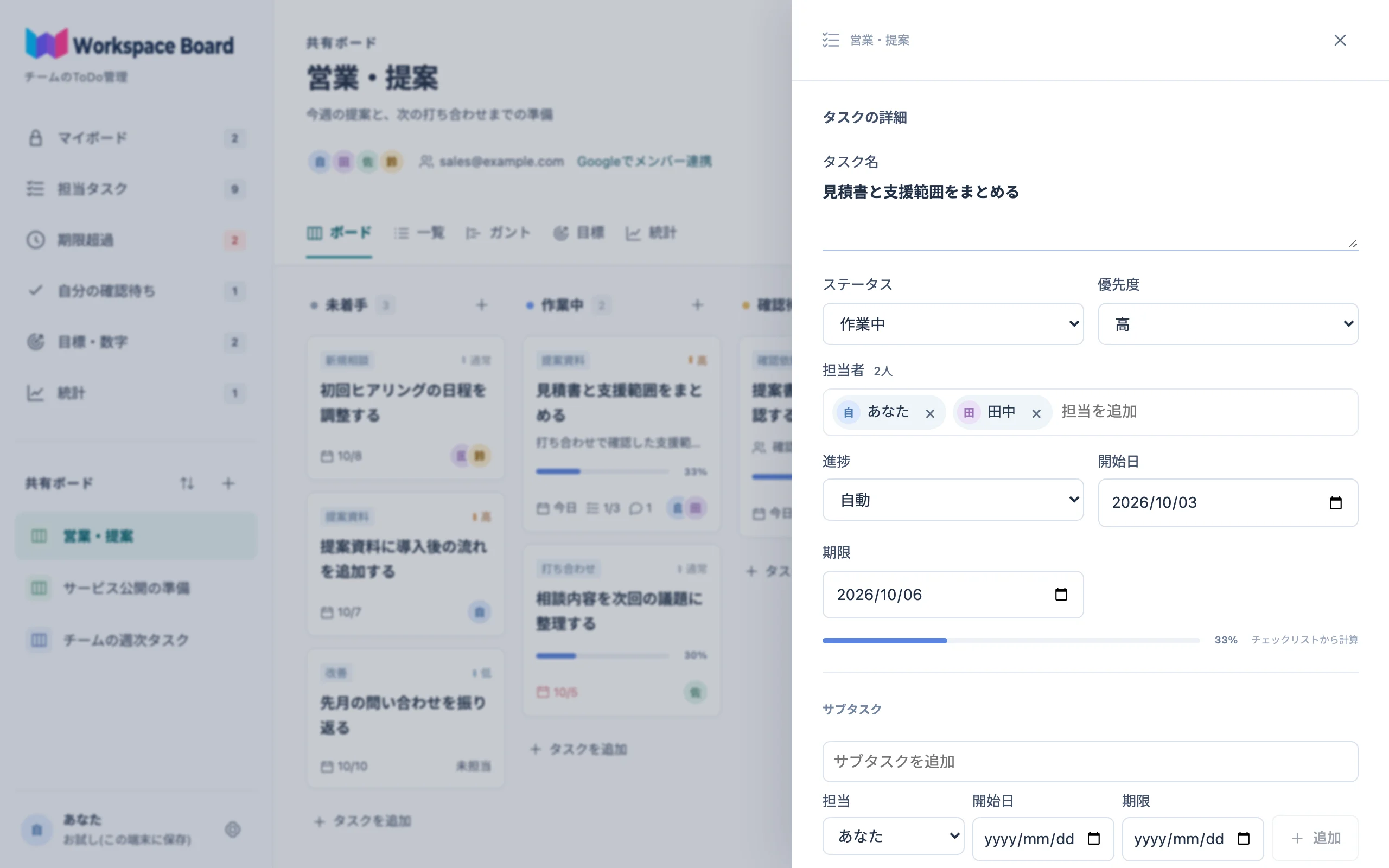Close the task detail panel
1389x868 pixels.
click(x=1340, y=40)
